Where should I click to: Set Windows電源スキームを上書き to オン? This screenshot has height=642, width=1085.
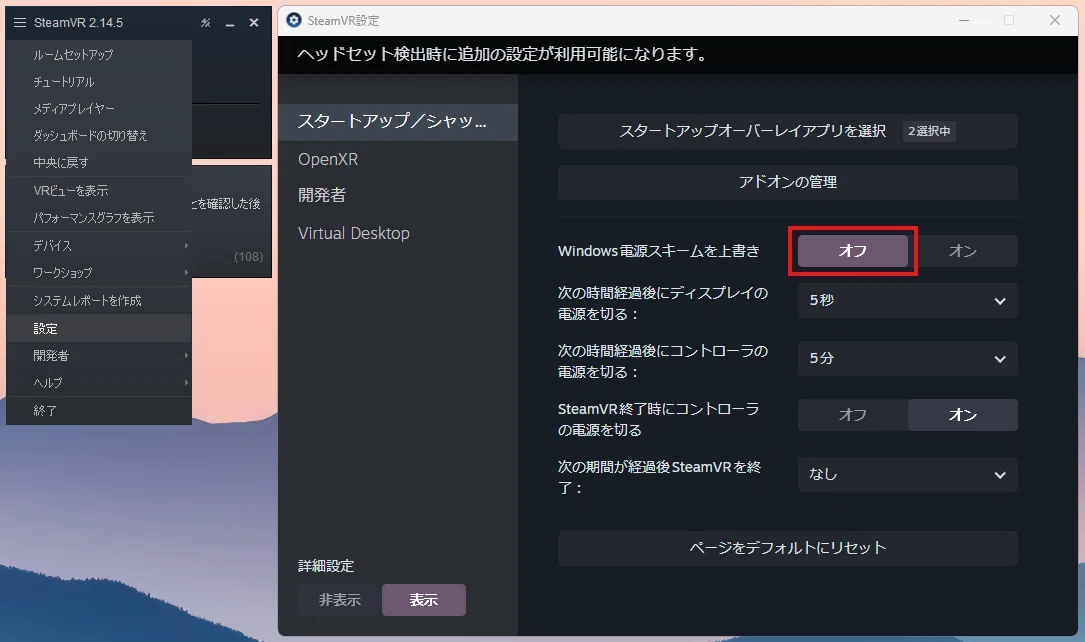(963, 250)
